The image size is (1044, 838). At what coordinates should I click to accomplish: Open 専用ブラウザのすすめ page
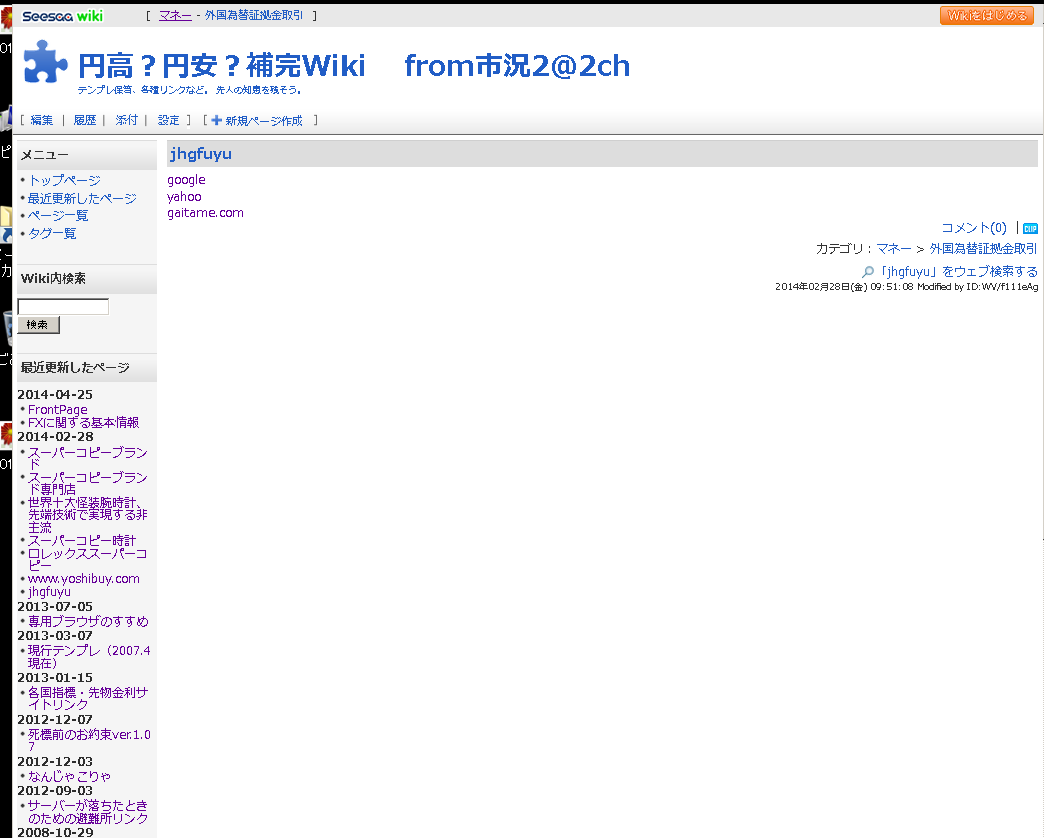pos(88,622)
